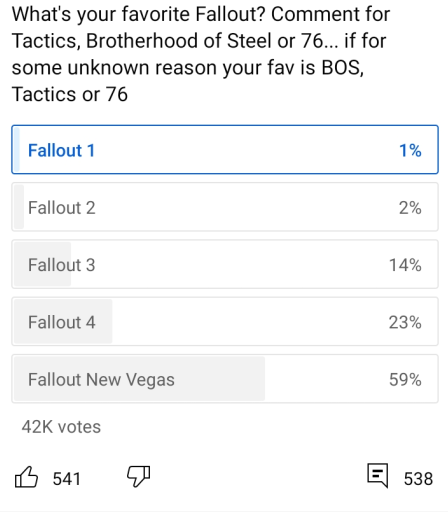
Task: Click the 541 like count
Action: point(67,479)
